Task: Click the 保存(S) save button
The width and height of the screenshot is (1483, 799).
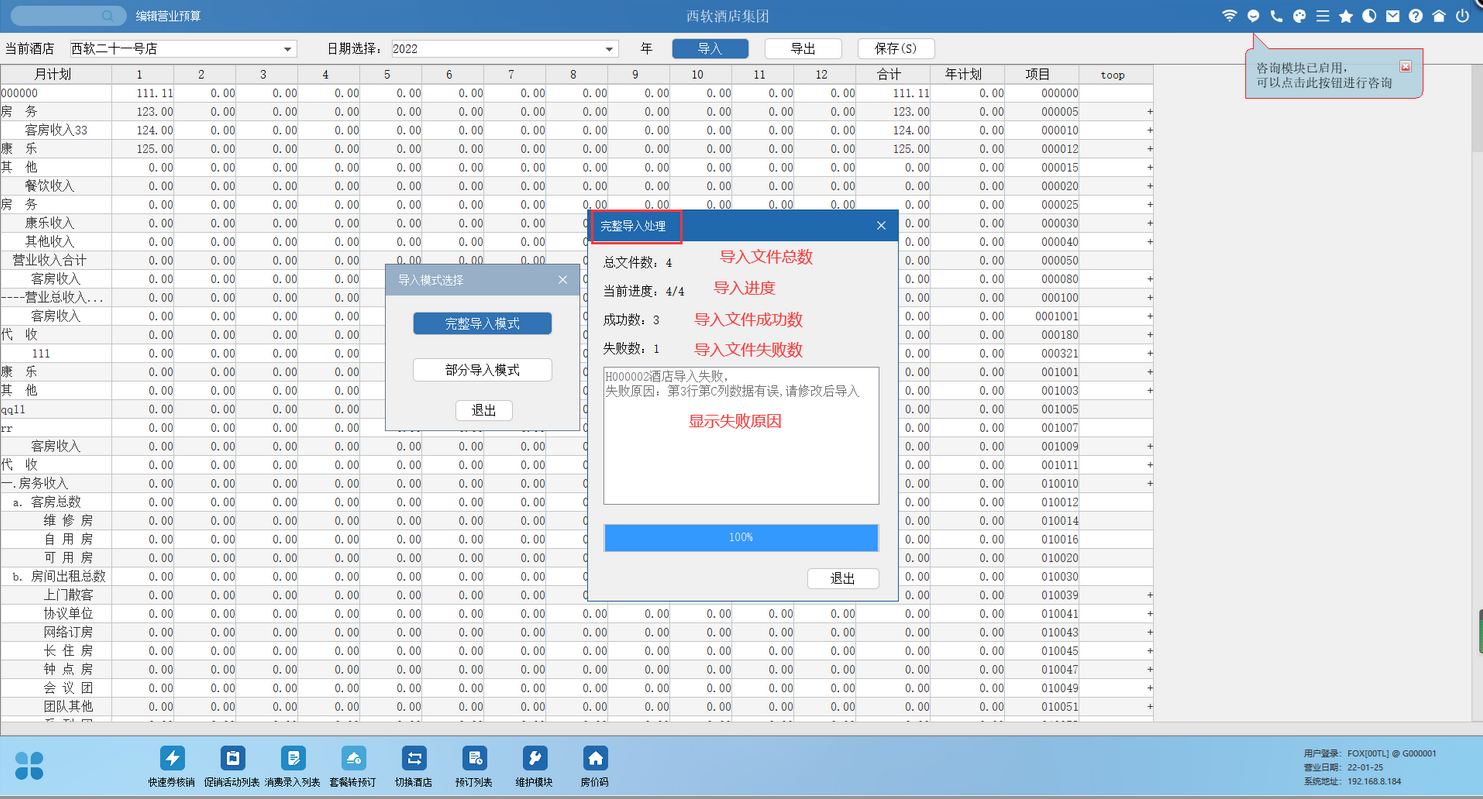Action: pyautogui.click(x=896, y=48)
